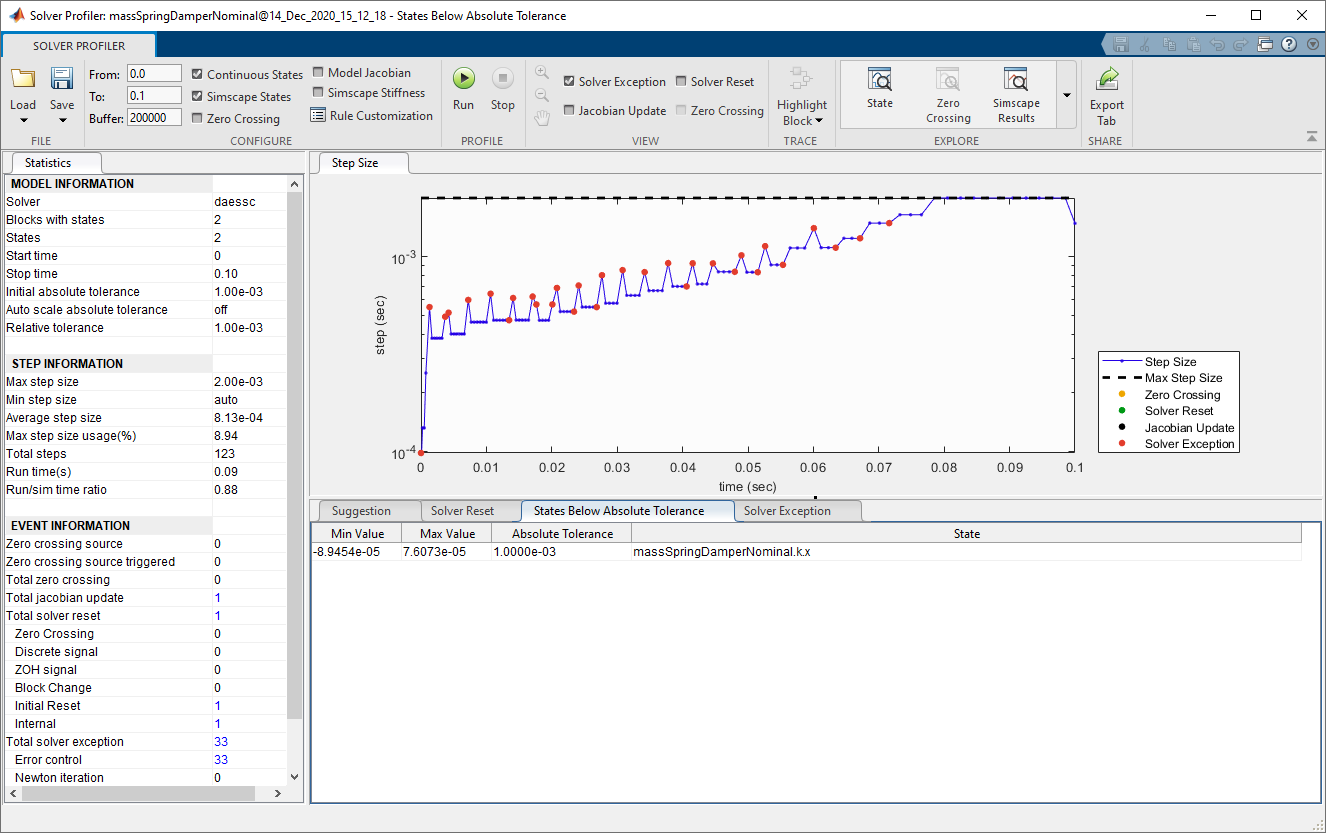Click the Rule Customization button
Image resolution: width=1326 pixels, height=833 pixels.
click(372, 115)
